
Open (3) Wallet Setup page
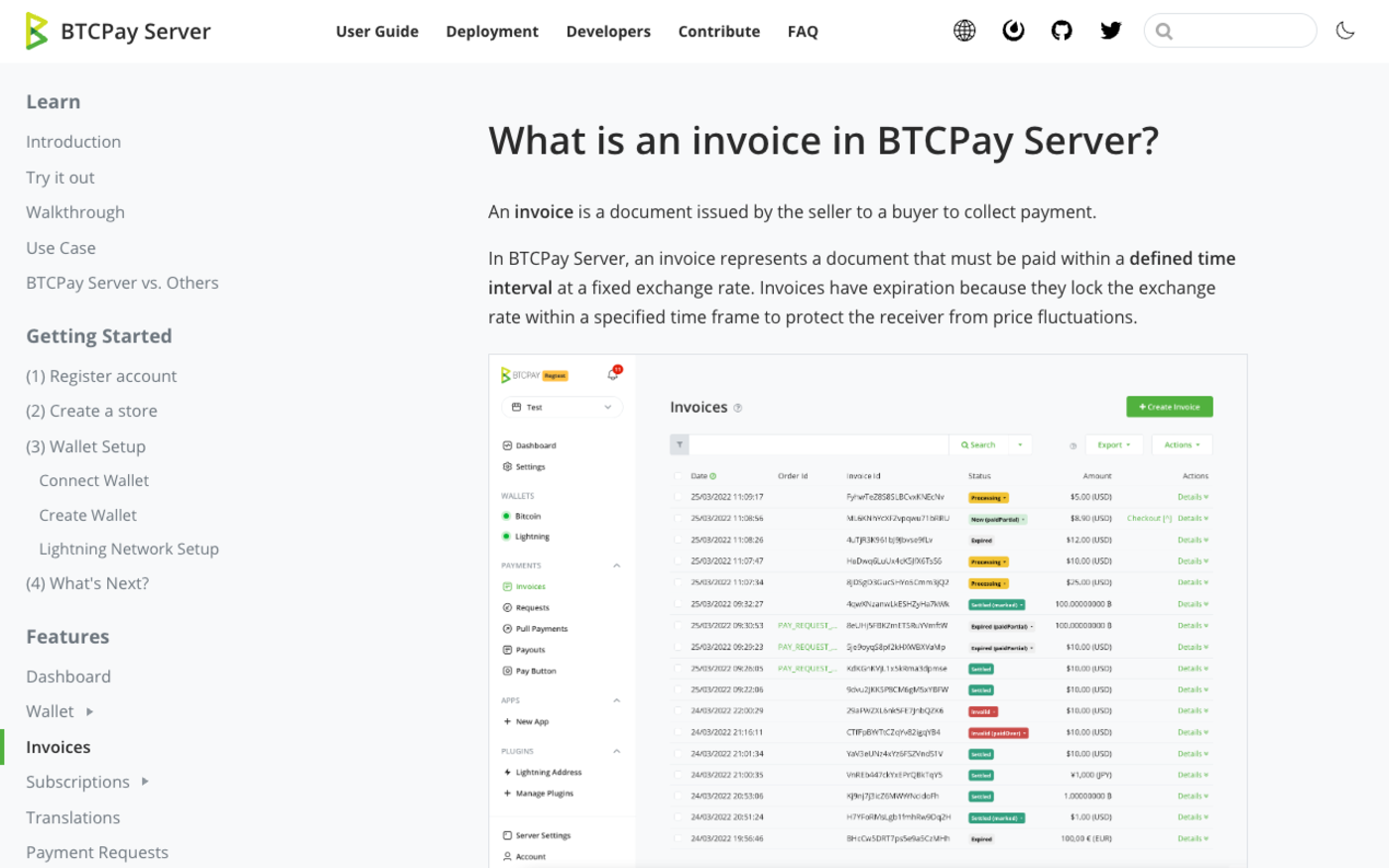click(x=85, y=446)
